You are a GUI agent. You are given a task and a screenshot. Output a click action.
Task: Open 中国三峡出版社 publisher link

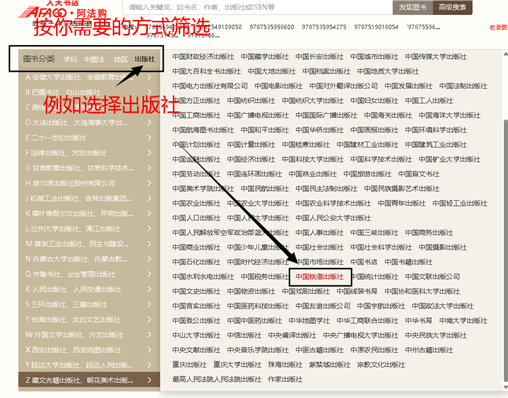tap(374, 233)
